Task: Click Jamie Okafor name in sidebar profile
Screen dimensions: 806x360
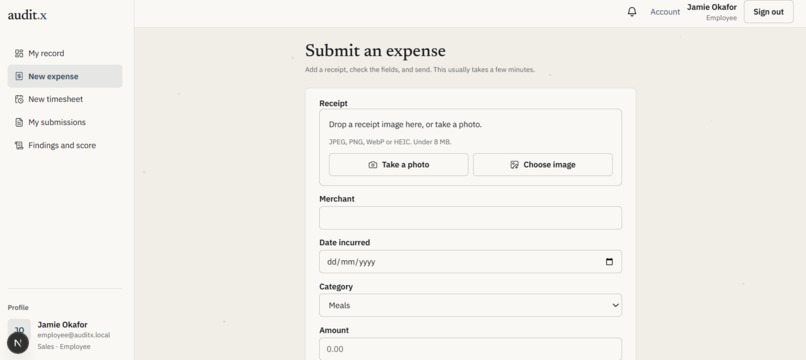Action: tap(62, 325)
